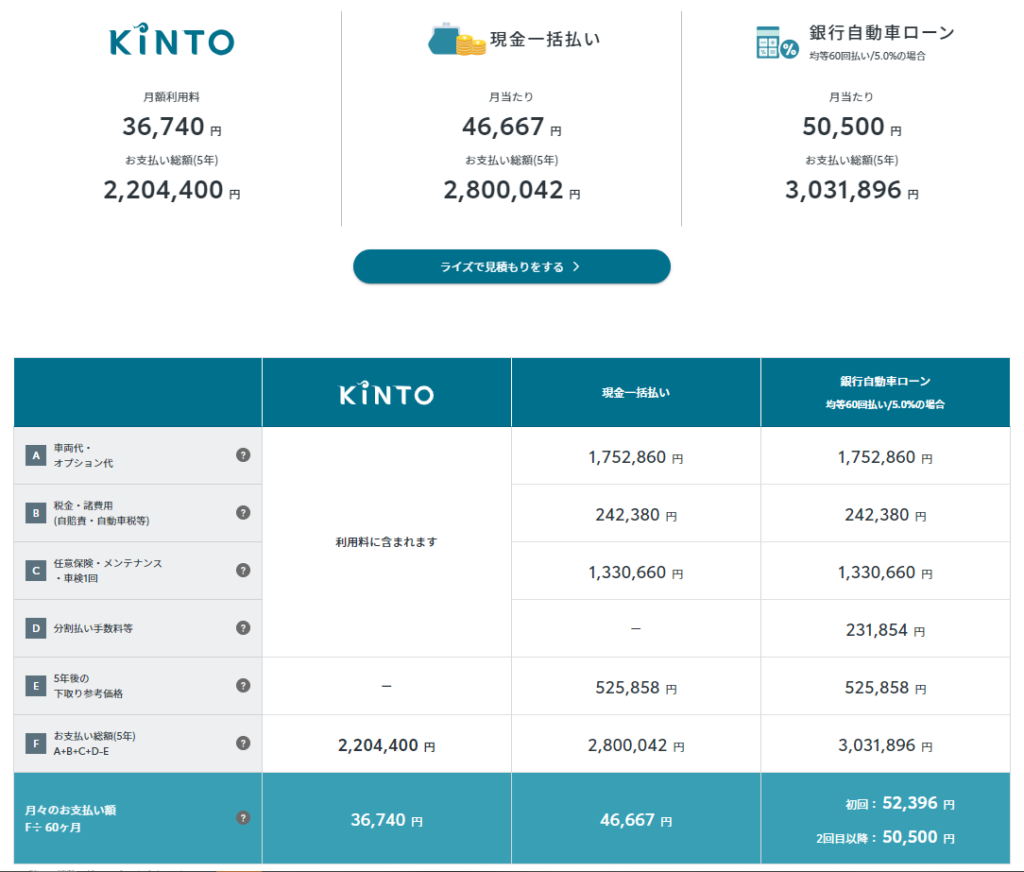Viewport: 1024px width, 872px height.
Task: Click help icon for 5年後の下取り参考価格
Action: [x=243, y=685]
